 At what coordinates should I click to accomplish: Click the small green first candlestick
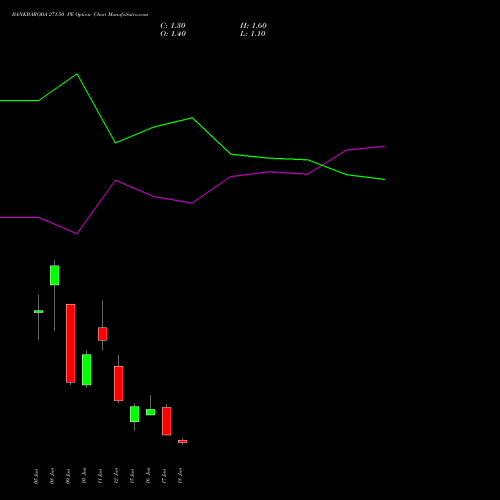39,312
